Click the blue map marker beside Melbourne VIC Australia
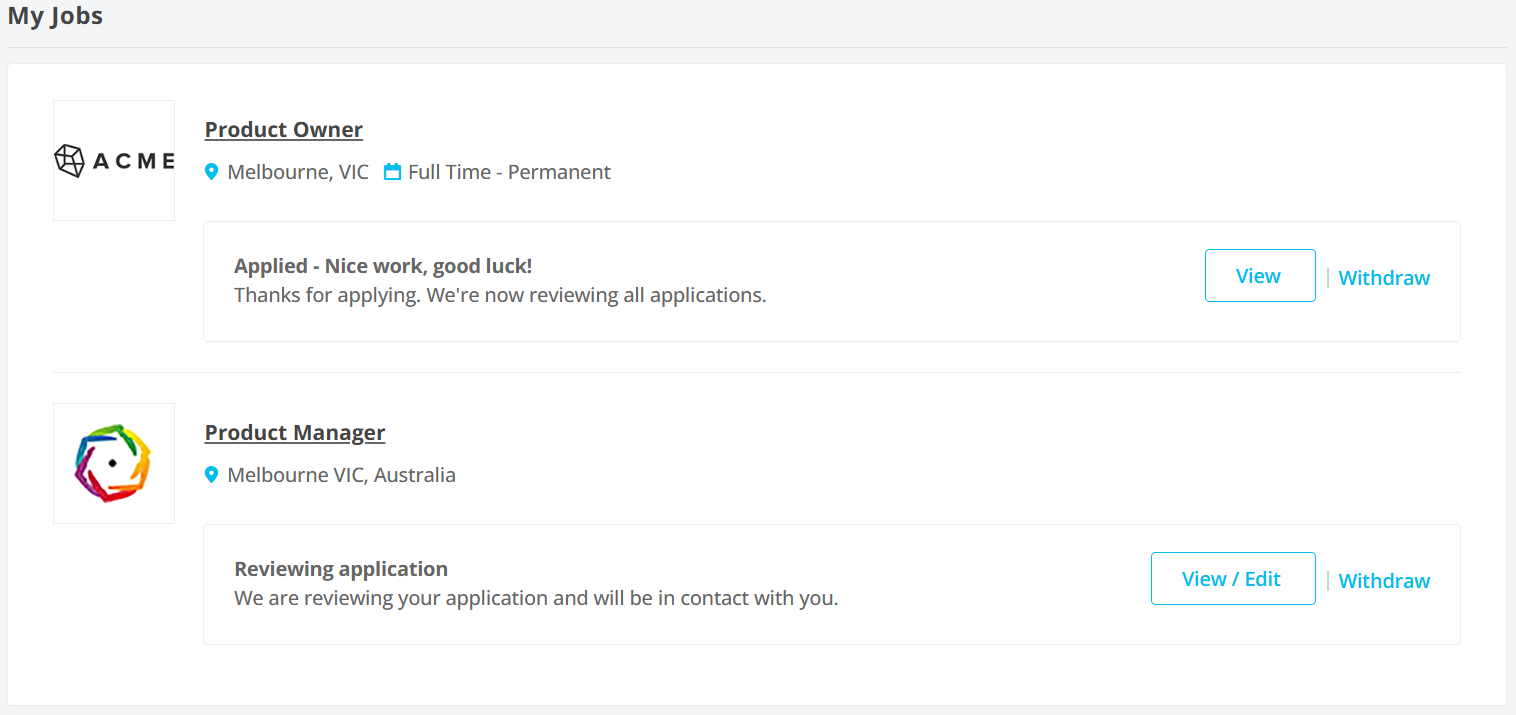This screenshot has height=715, width=1516. (211, 474)
